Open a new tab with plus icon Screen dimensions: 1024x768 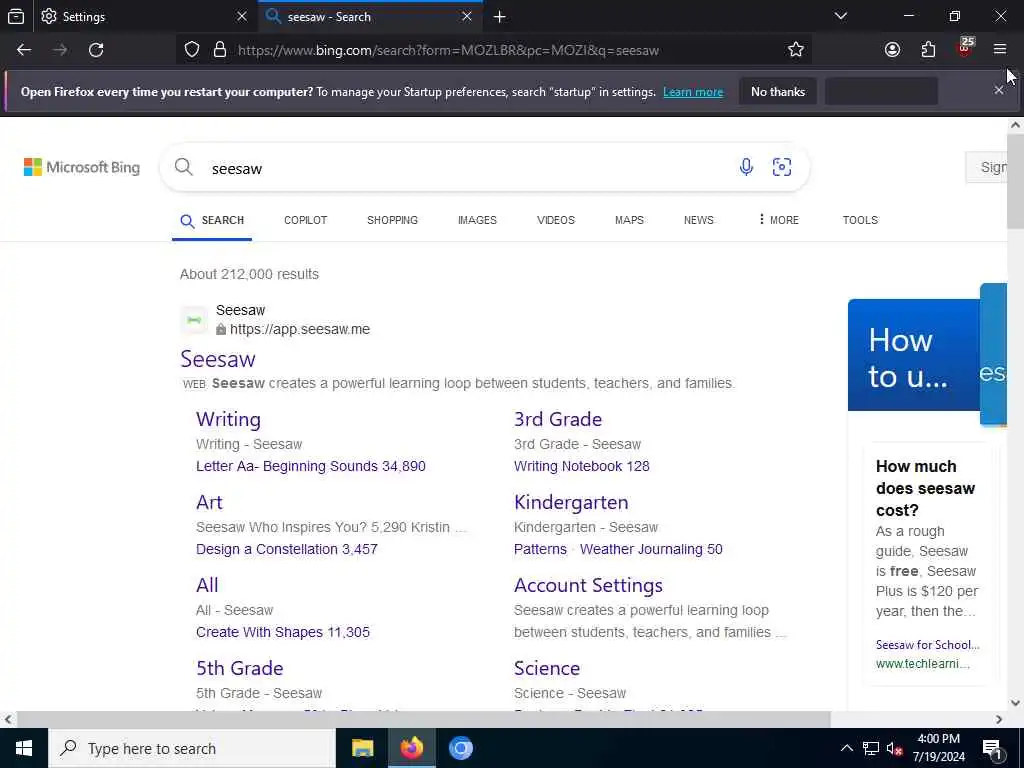click(x=500, y=17)
